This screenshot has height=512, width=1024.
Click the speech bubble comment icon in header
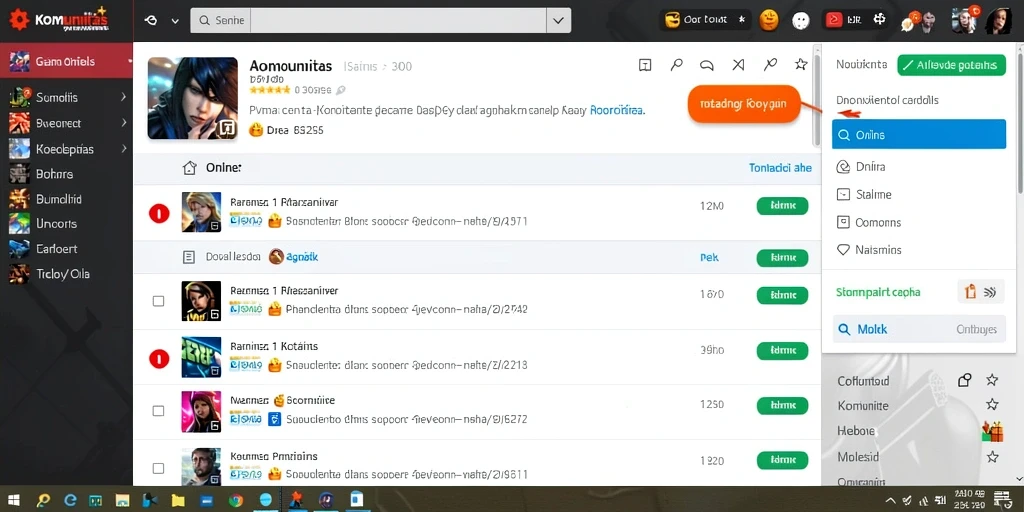[x=707, y=65]
